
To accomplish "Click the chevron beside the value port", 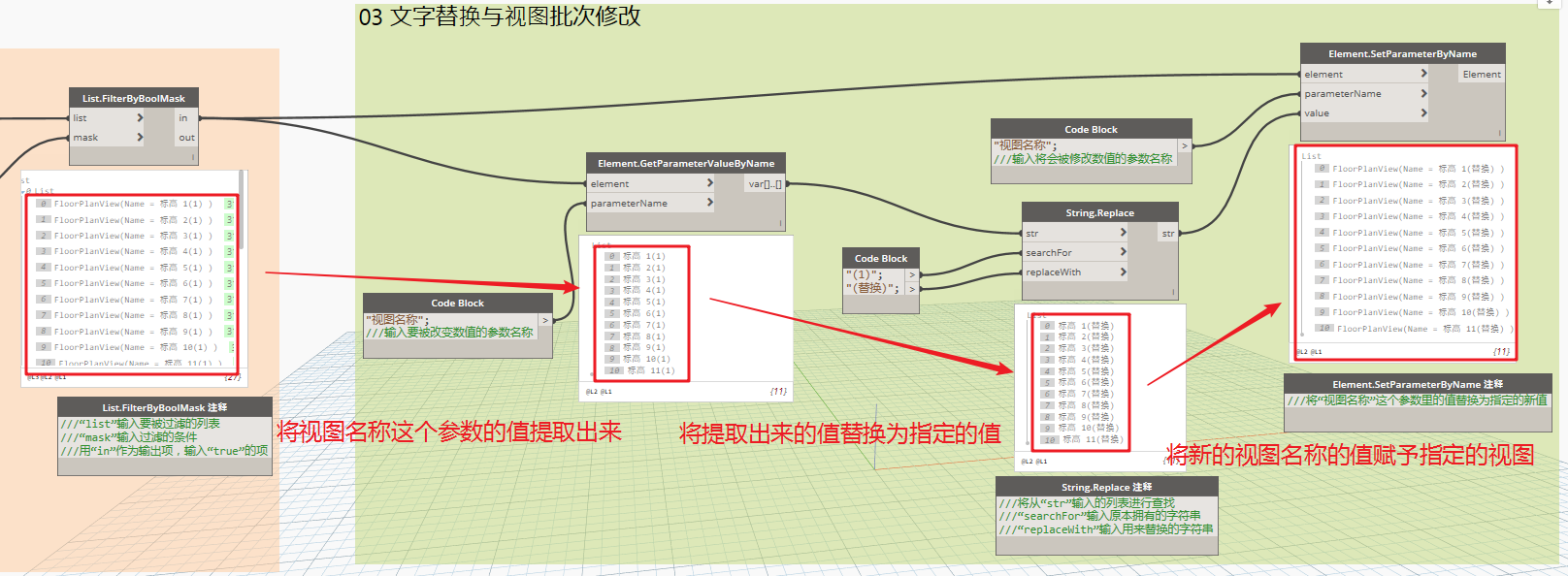I will click(x=1423, y=112).
